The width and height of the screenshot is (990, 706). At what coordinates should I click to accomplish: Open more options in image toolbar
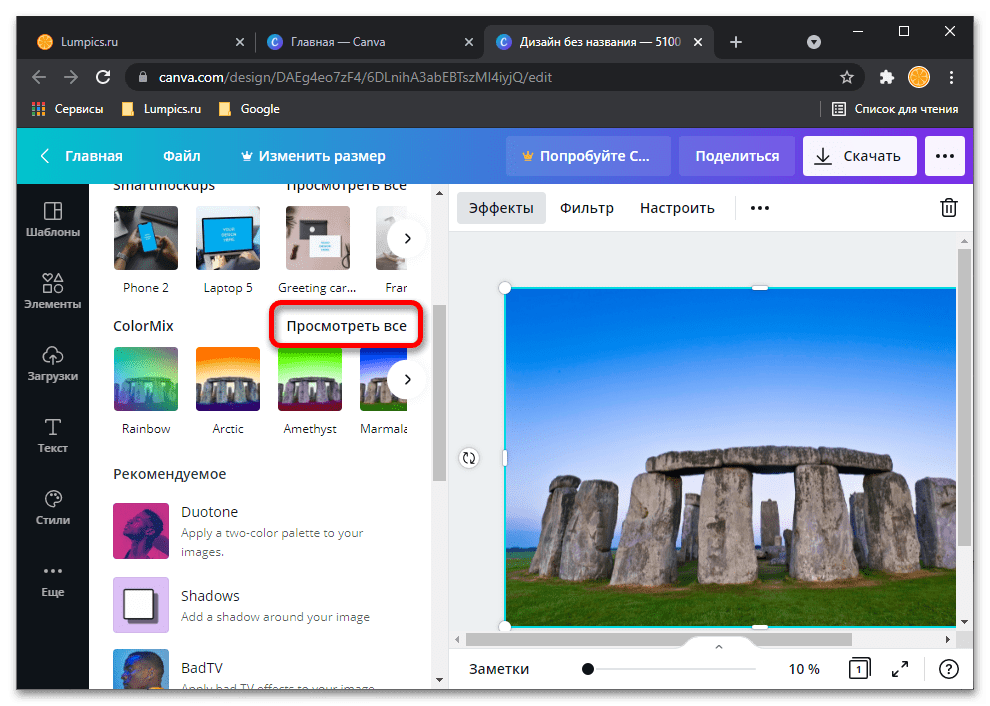[x=760, y=208]
